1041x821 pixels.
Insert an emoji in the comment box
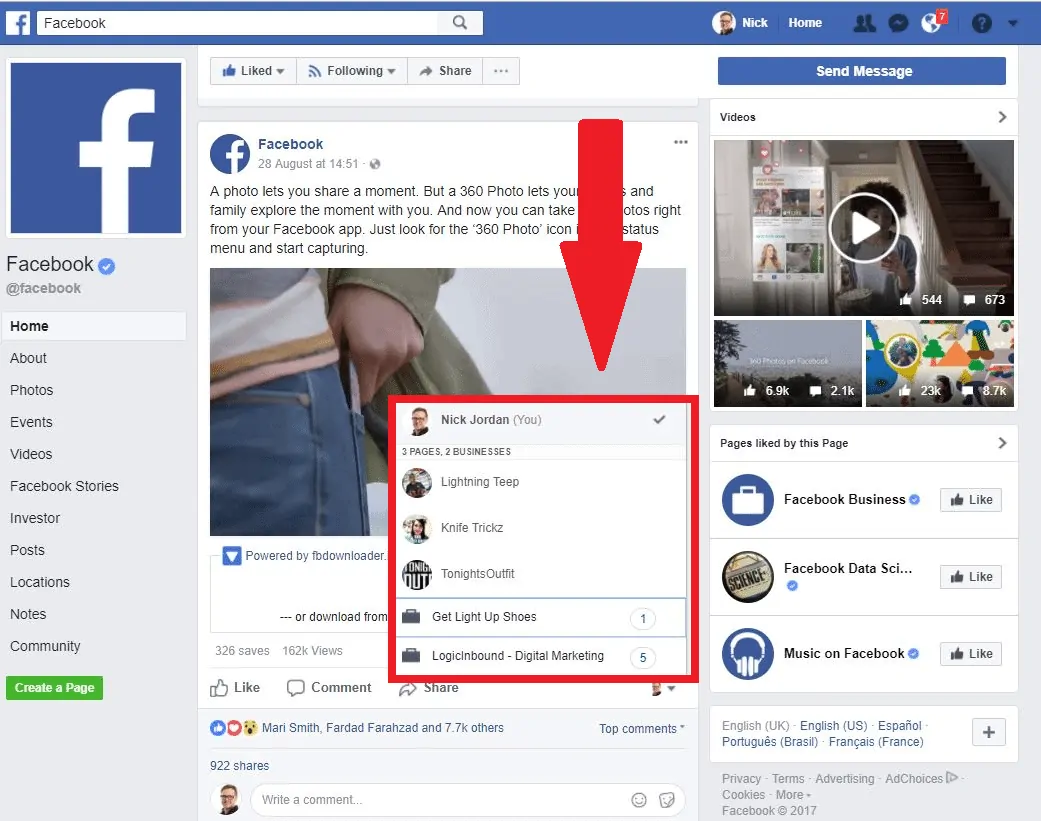[x=639, y=800]
